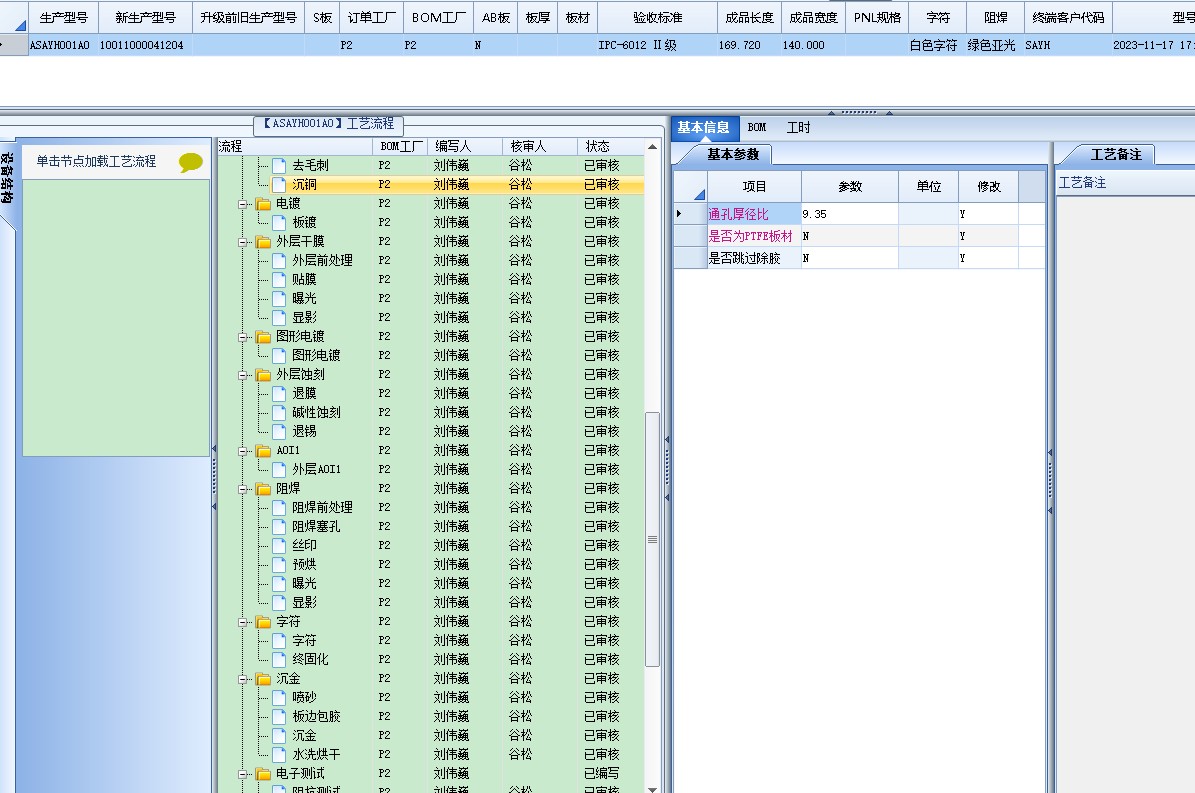Click the process list scrollbar thumb
Screen dimensions: 1195x793
652,539
